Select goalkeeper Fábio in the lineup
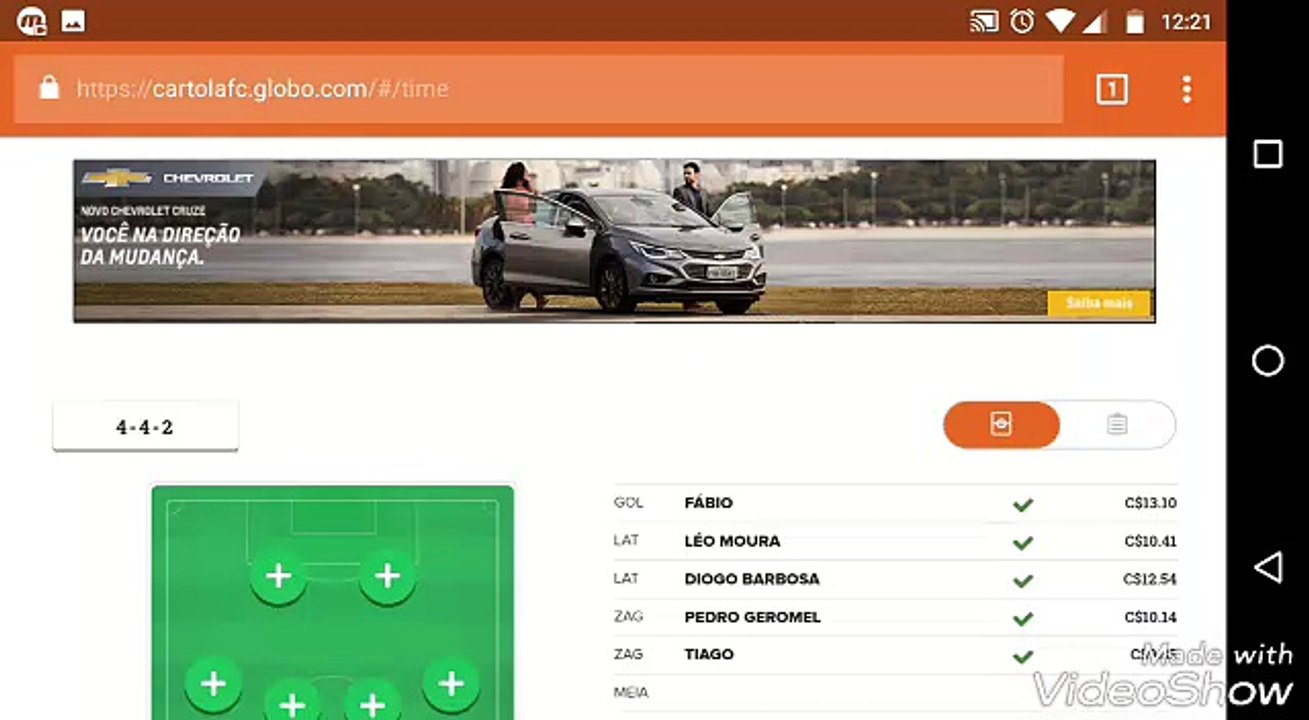1309x720 pixels. pyautogui.click(x=709, y=503)
